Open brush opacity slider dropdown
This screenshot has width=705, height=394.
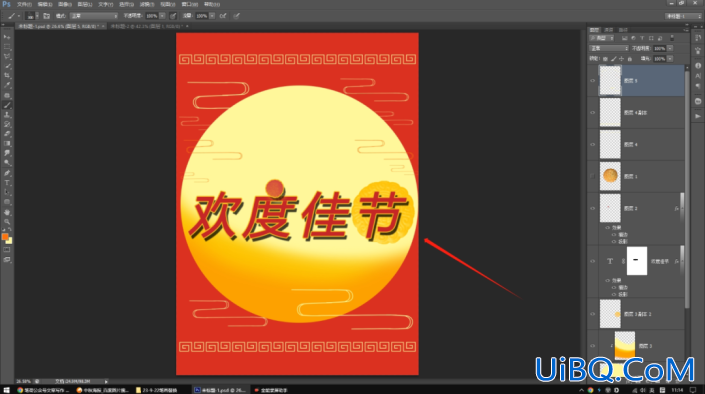(x=162, y=16)
